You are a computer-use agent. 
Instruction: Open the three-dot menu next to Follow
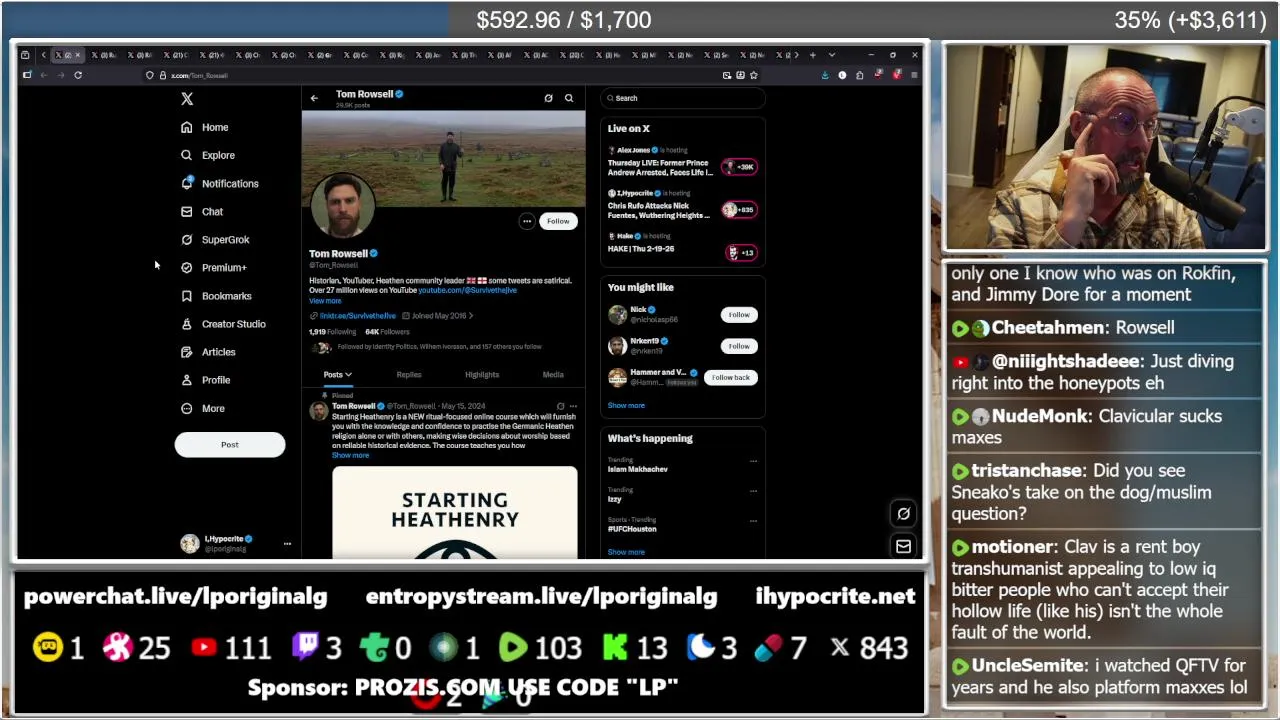pyautogui.click(x=527, y=221)
